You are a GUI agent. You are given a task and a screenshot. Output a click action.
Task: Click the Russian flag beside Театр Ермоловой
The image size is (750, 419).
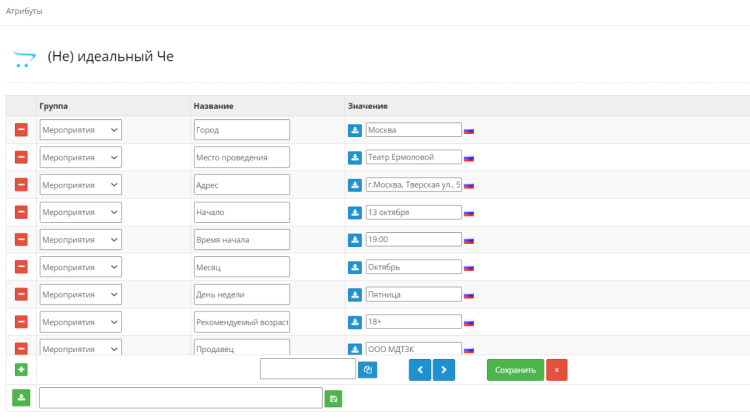pyautogui.click(x=468, y=158)
